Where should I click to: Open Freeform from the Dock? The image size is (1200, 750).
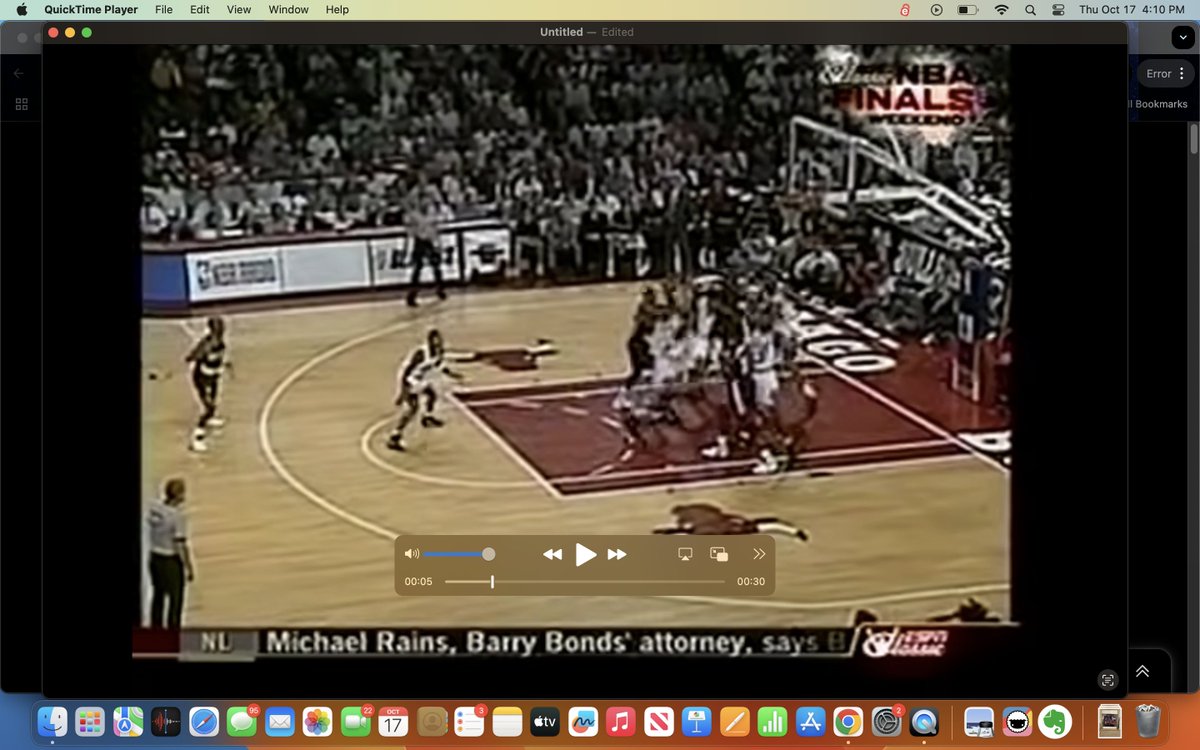[583, 720]
